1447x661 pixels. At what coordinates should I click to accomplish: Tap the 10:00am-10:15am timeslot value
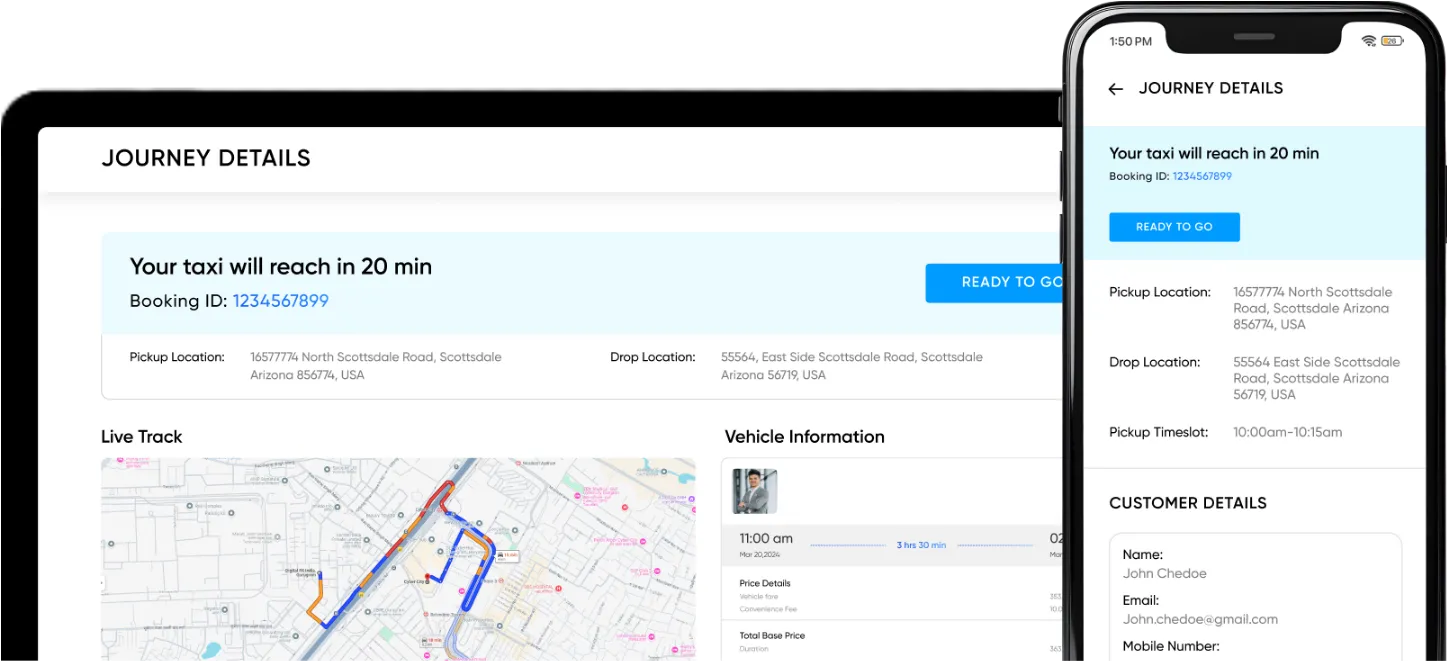[x=1288, y=432]
